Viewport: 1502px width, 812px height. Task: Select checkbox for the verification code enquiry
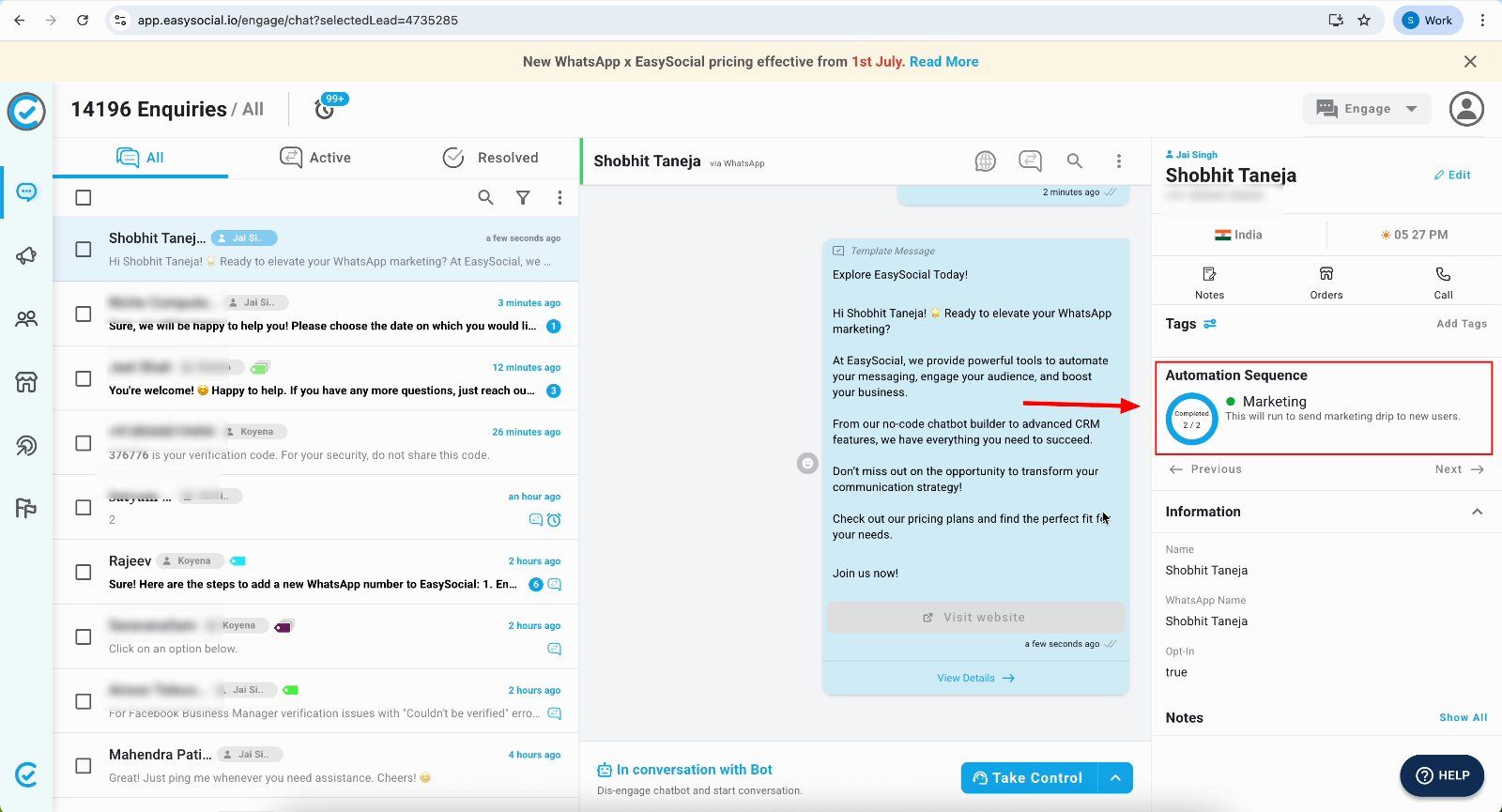coord(84,443)
